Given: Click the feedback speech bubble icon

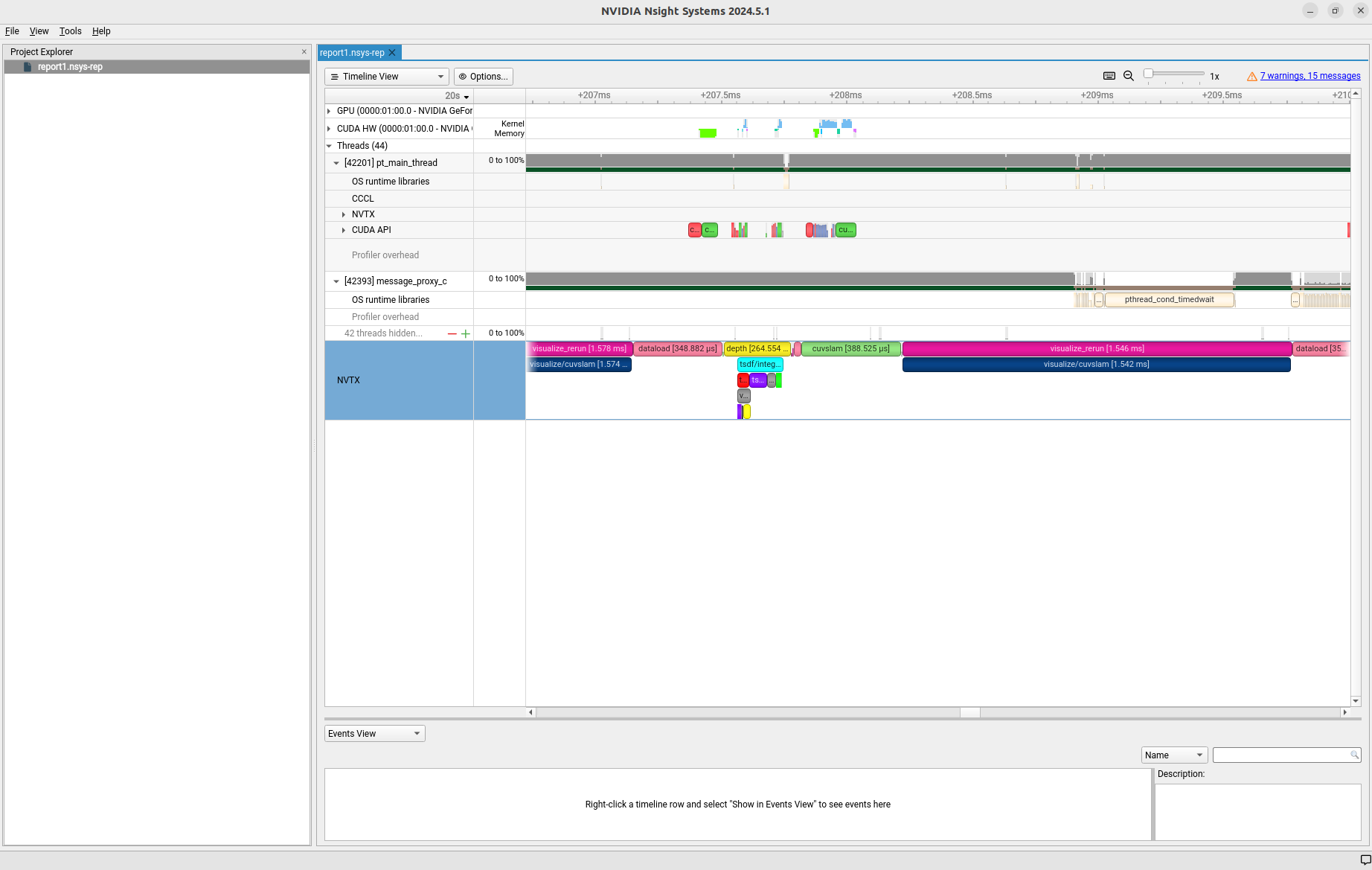Looking at the screenshot, I should tap(1365, 860).
